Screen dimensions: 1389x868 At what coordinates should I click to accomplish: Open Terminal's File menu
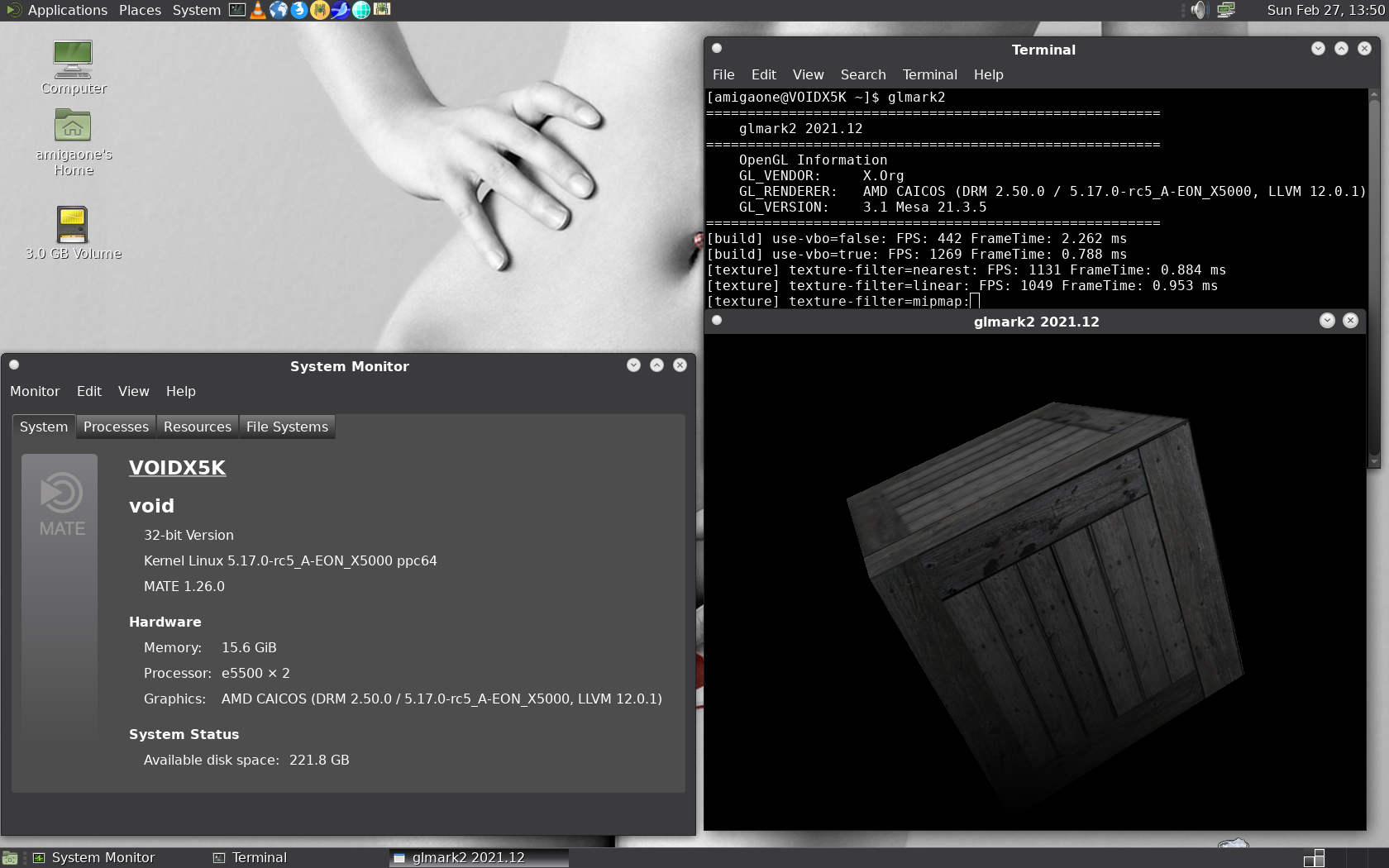pos(723,74)
